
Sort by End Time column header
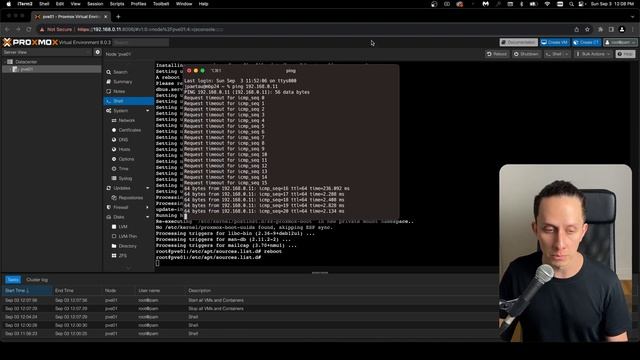(77, 291)
